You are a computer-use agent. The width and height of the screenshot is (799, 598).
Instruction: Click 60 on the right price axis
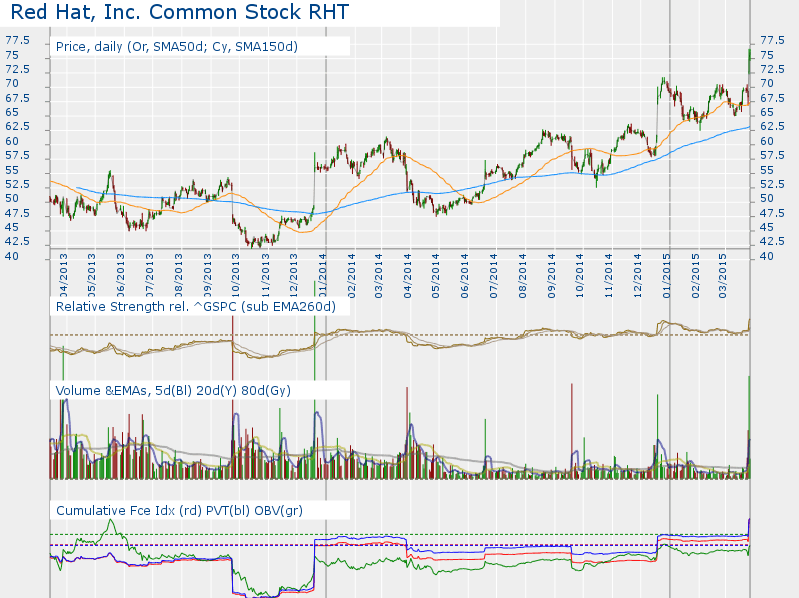(x=767, y=141)
